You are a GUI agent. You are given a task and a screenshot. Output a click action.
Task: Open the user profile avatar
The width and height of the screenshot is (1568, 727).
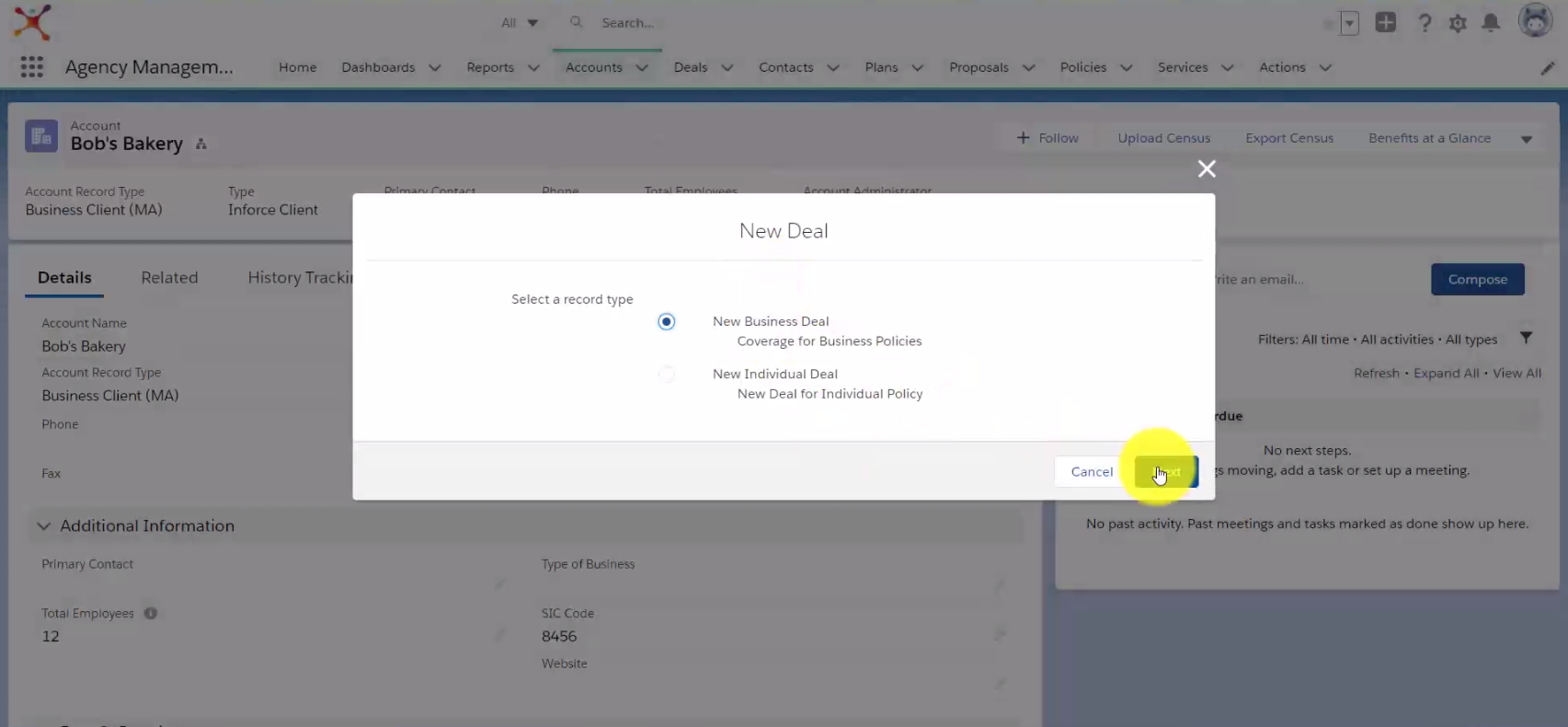[1535, 20]
